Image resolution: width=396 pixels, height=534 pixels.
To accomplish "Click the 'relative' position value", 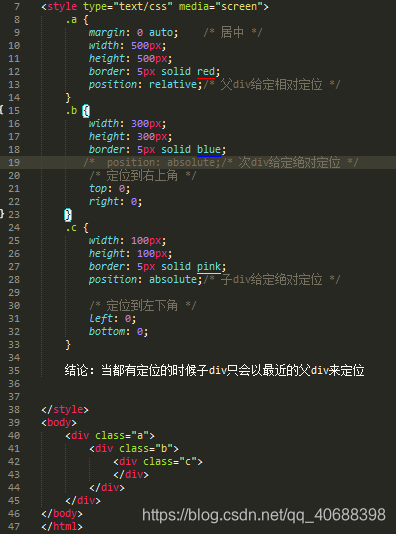I will pyautogui.click(x=173, y=84).
